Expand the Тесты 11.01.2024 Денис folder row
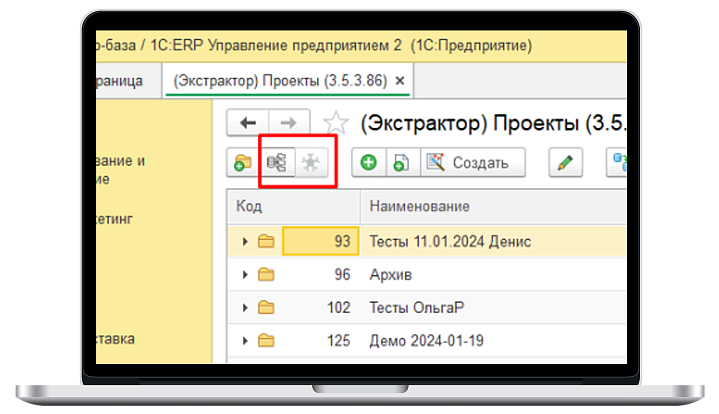The width and height of the screenshot is (719, 414). [x=244, y=241]
